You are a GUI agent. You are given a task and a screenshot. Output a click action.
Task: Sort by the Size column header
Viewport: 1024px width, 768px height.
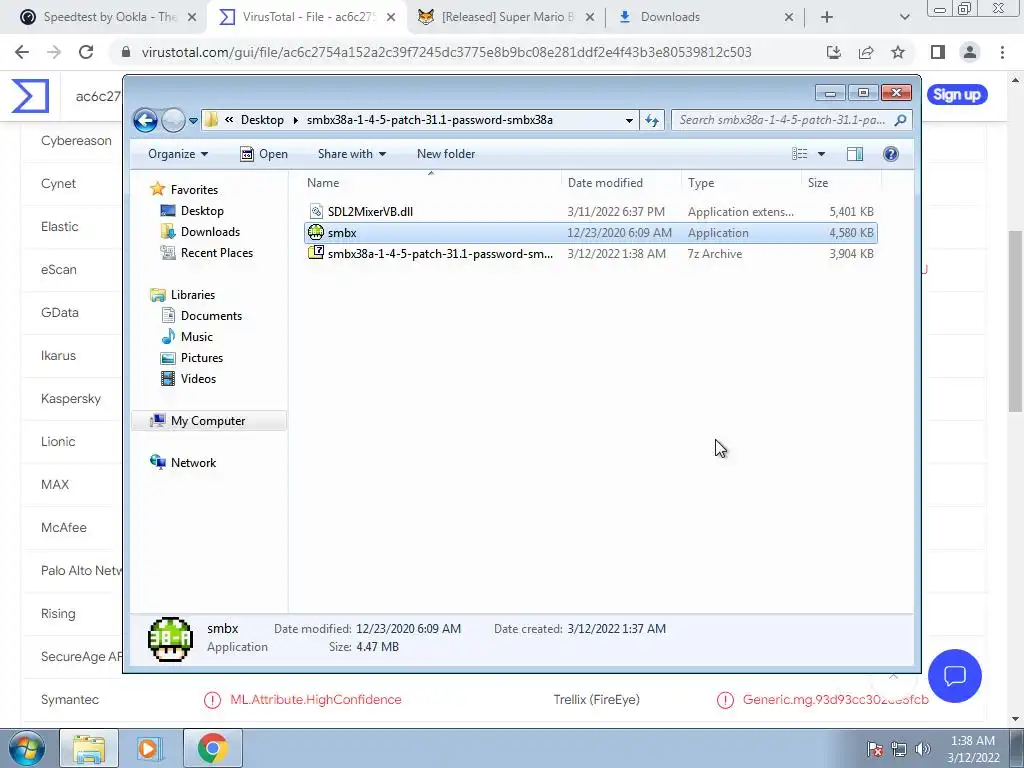pos(841,183)
